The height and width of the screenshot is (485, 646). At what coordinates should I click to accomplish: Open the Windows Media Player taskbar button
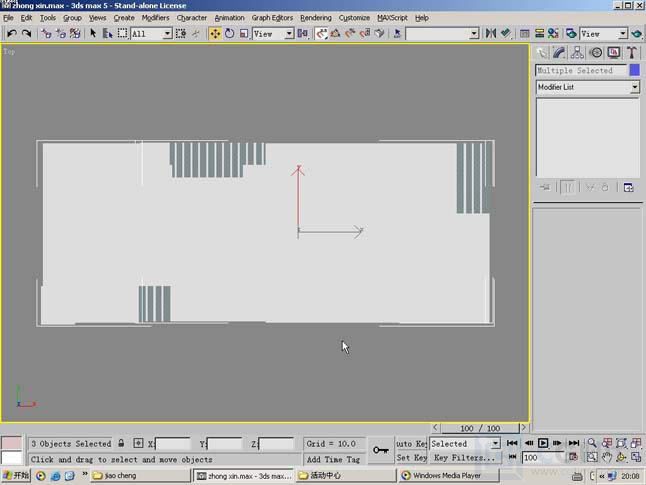[448, 476]
